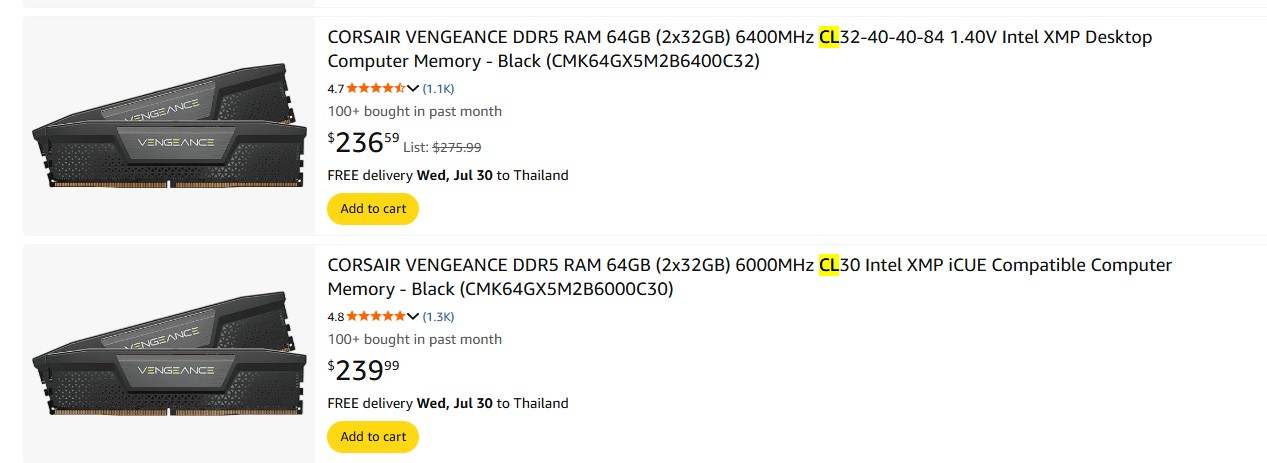Click the struck-through $275.99 list price
1267x463 pixels.
click(x=456, y=147)
